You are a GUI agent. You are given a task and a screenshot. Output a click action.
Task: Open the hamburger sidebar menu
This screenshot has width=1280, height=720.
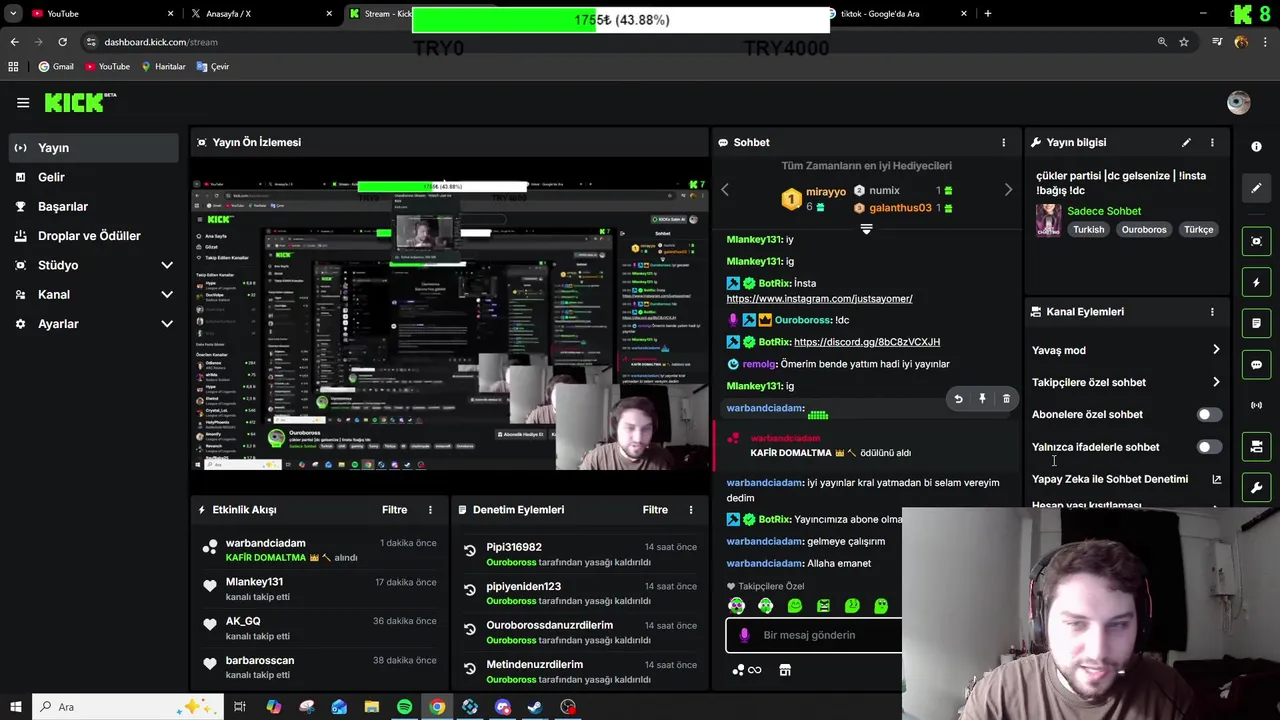pyautogui.click(x=23, y=102)
